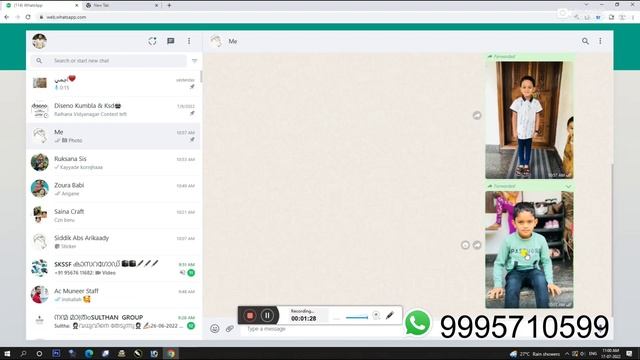Viewport: 640px width, 360px height.
Task: Open contact info via the Me header avatar
Action: click(x=216, y=41)
